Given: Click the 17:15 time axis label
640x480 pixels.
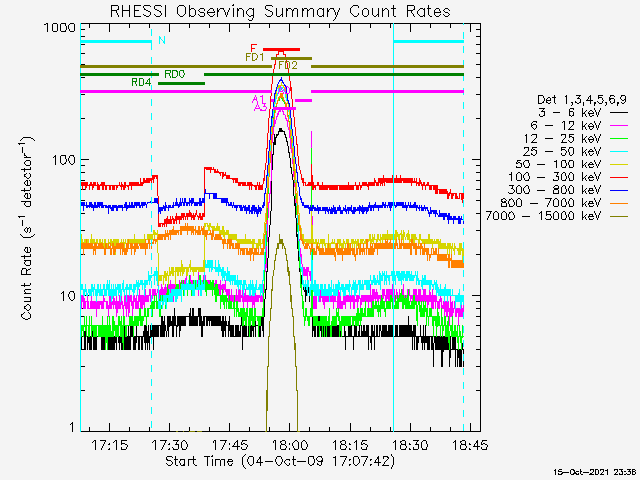Looking at the screenshot, I should [x=109, y=444].
